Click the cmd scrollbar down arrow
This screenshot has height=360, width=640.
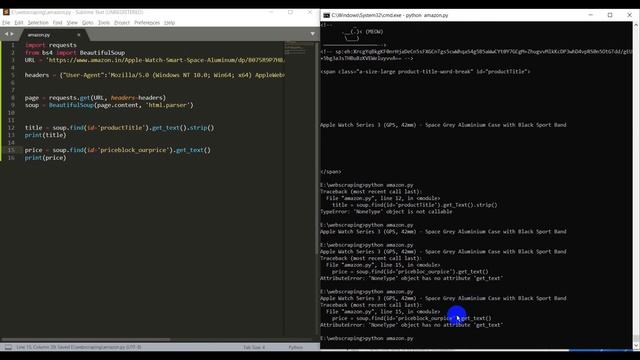636,346
